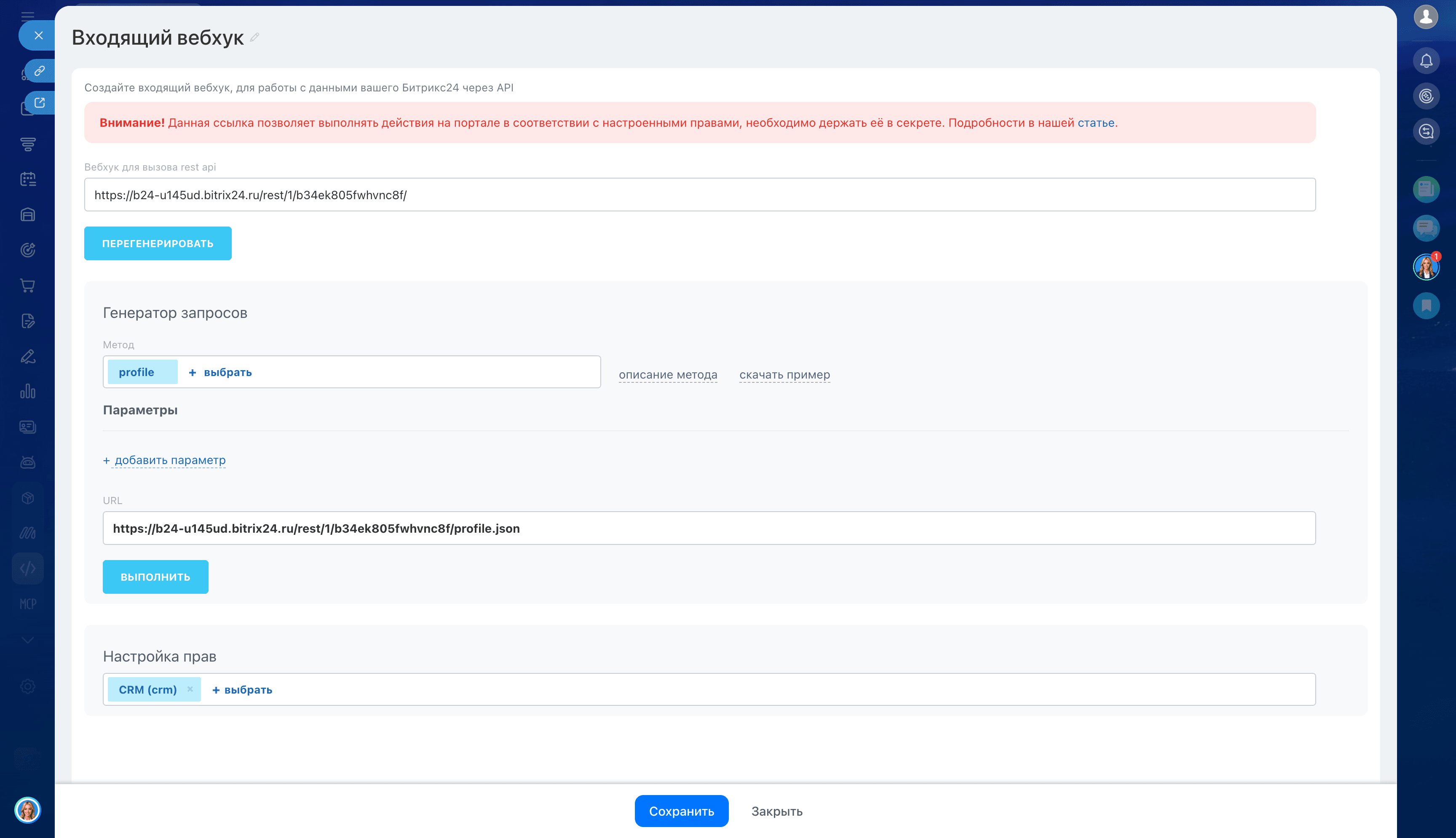Remove the CRM (crm) permission tag
Viewport: 1456px width, 838px height.
point(190,689)
